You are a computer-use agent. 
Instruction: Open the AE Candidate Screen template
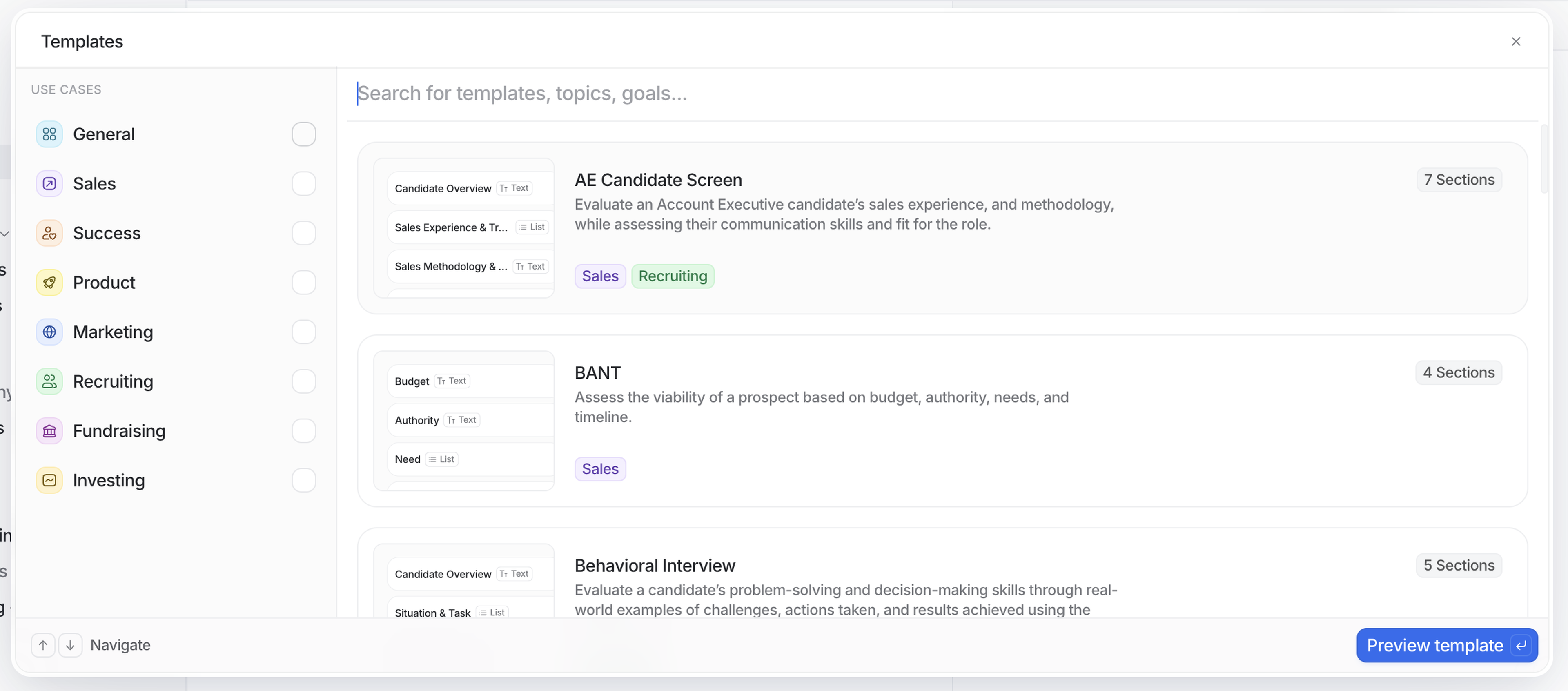coord(658,180)
